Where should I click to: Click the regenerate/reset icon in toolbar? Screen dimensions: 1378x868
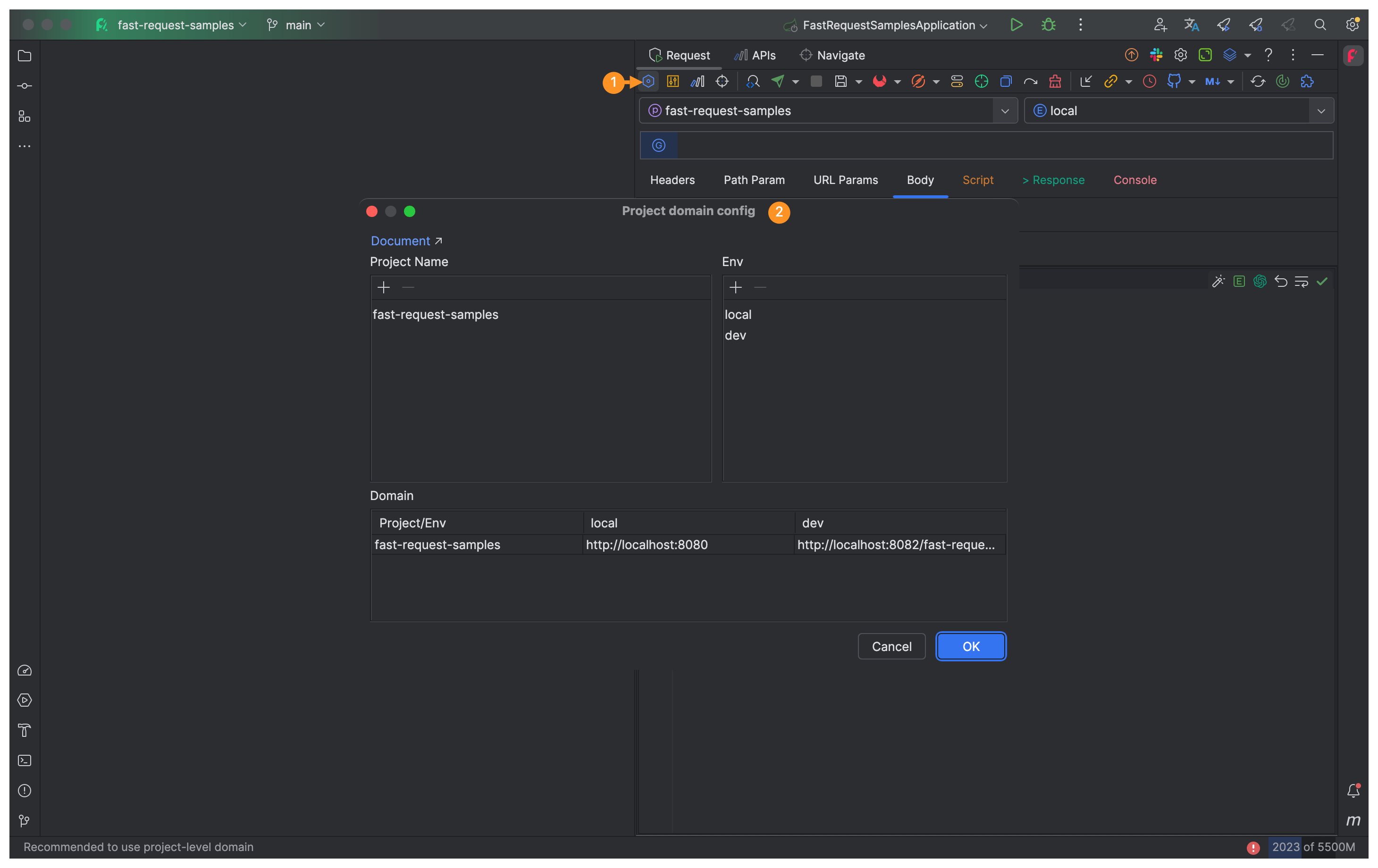pyautogui.click(x=1258, y=81)
